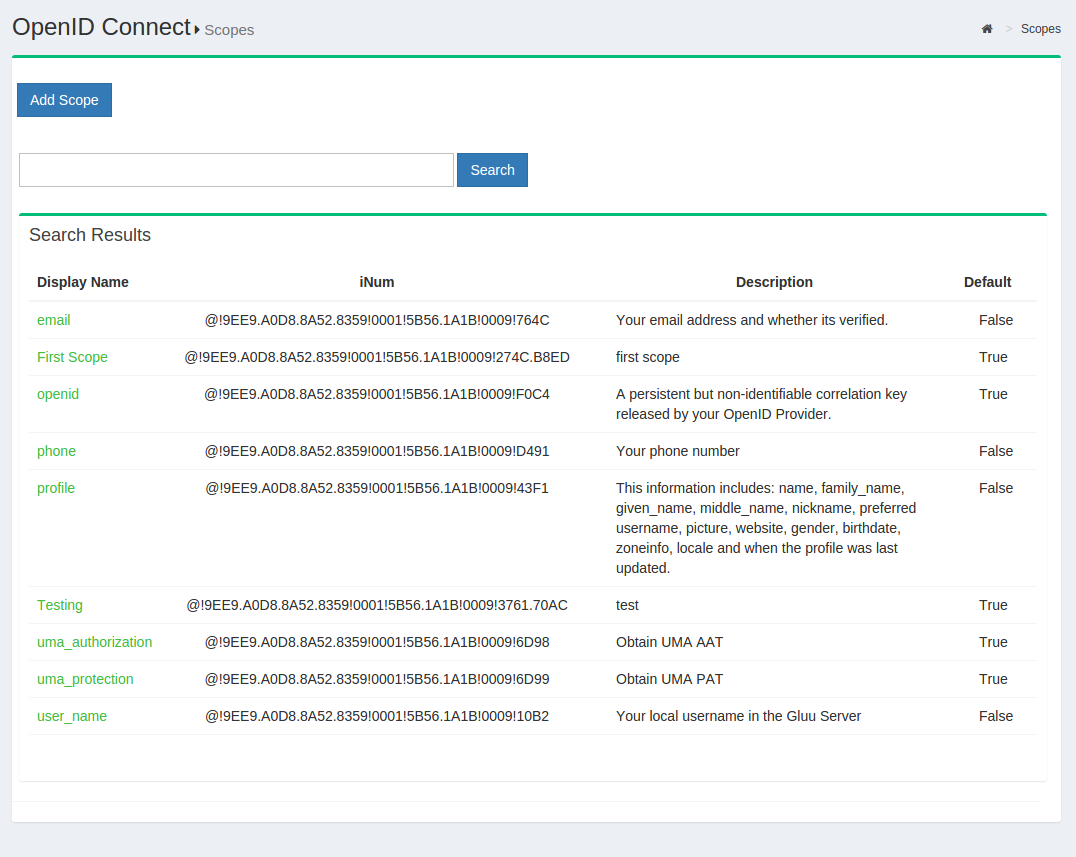Focus the scope search text field
Viewport: 1076px width, 857px height.
(x=236, y=170)
